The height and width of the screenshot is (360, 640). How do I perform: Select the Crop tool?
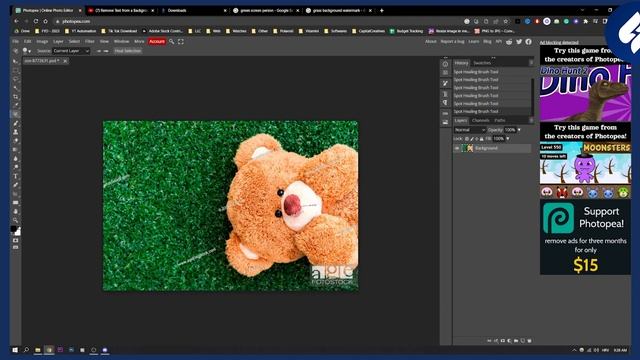click(x=16, y=97)
